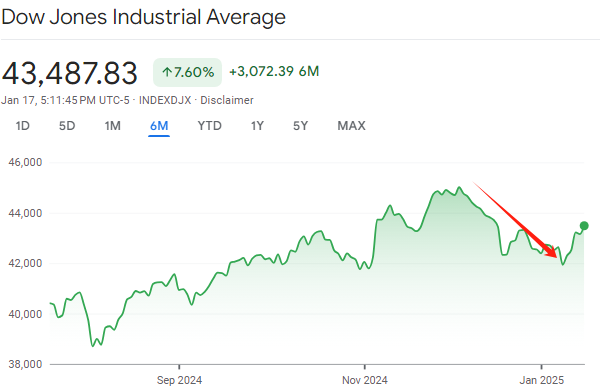Screen dimensions: 600x390
Task: Click the Jan 2025 axis marker
Action: pos(541,380)
